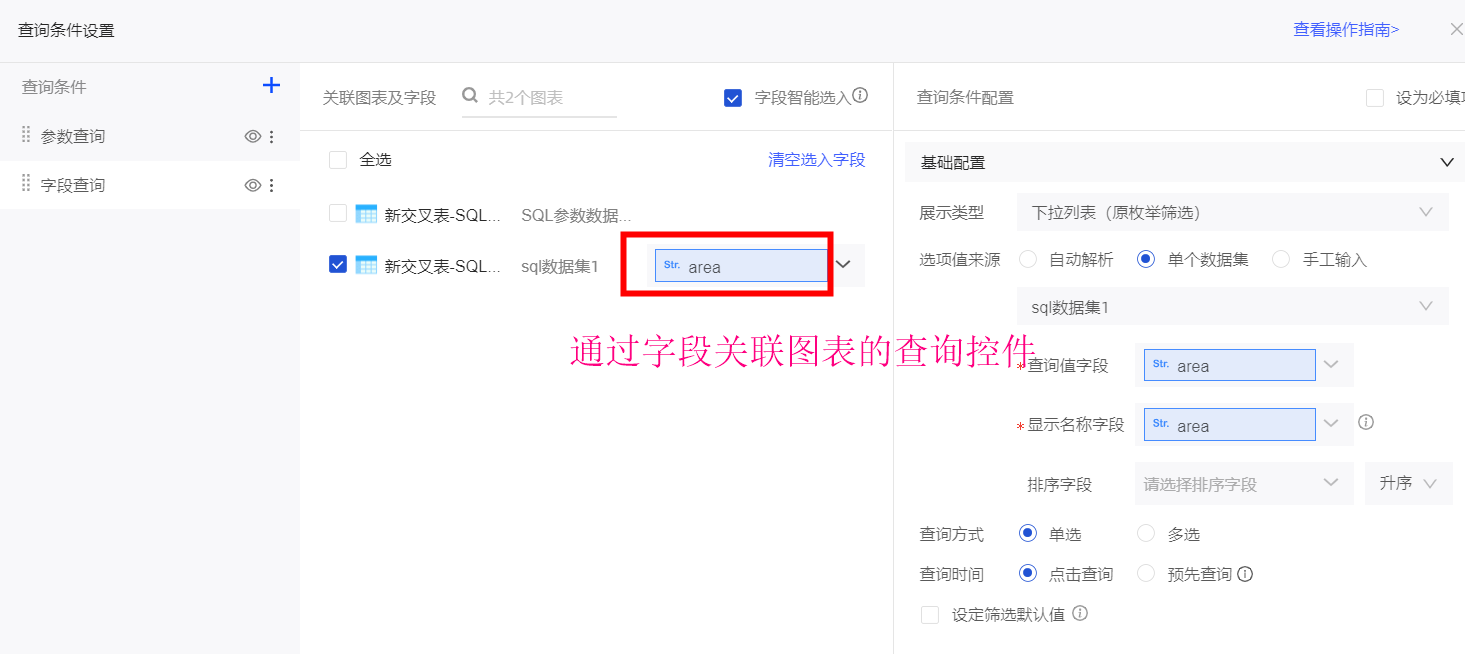Image resolution: width=1465 pixels, height=654 pixels.
Task: Click info icon next to 显示名称字段
Action: click(1366, 423)
